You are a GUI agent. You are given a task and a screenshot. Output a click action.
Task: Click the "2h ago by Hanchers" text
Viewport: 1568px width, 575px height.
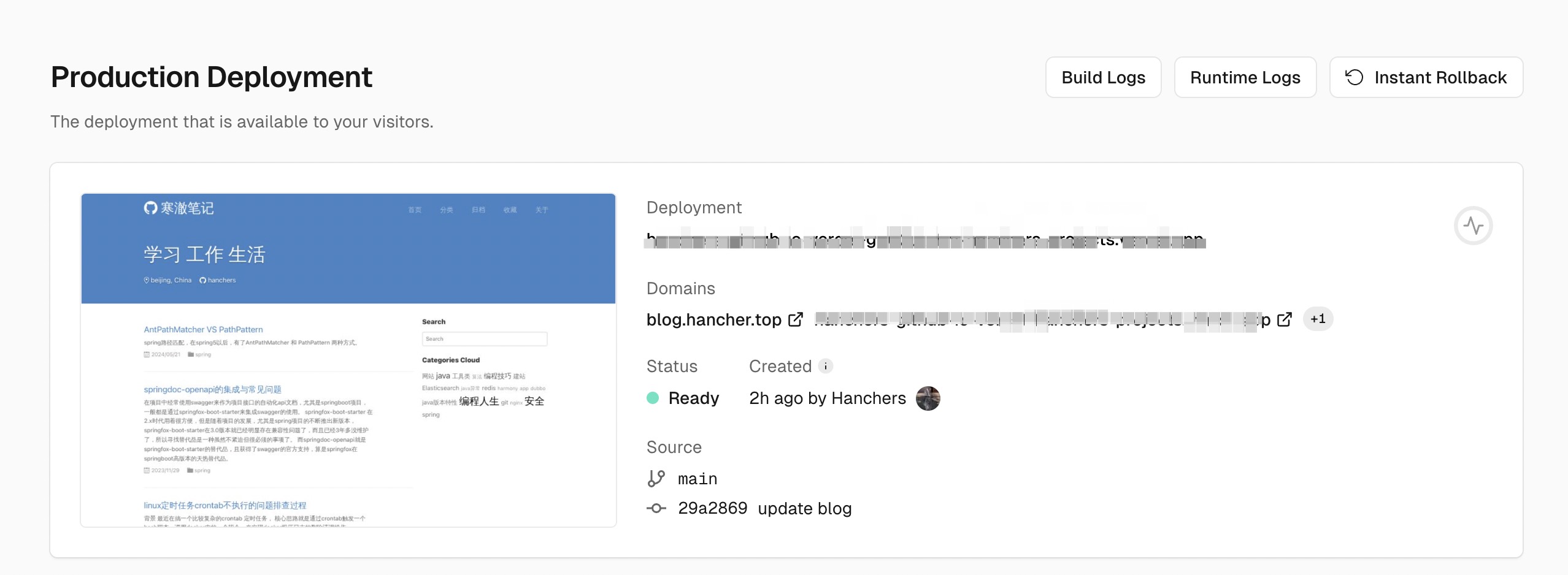coord(827,398)
